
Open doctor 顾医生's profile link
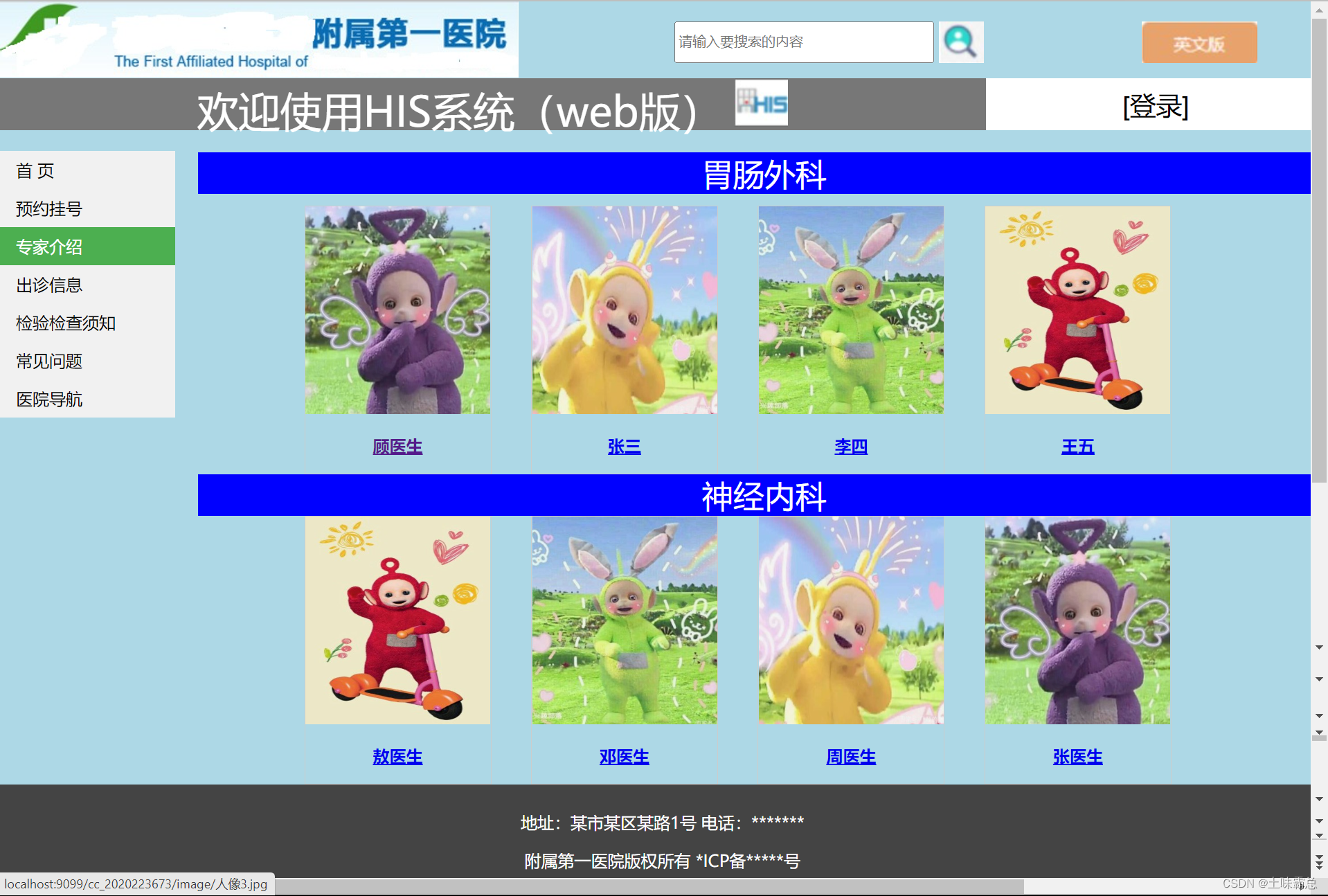[x=397, y=447]
